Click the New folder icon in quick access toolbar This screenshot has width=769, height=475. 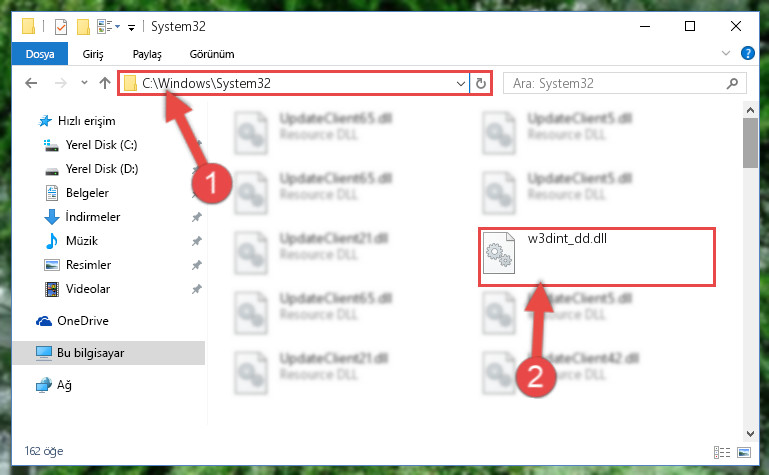click(83, 26)
